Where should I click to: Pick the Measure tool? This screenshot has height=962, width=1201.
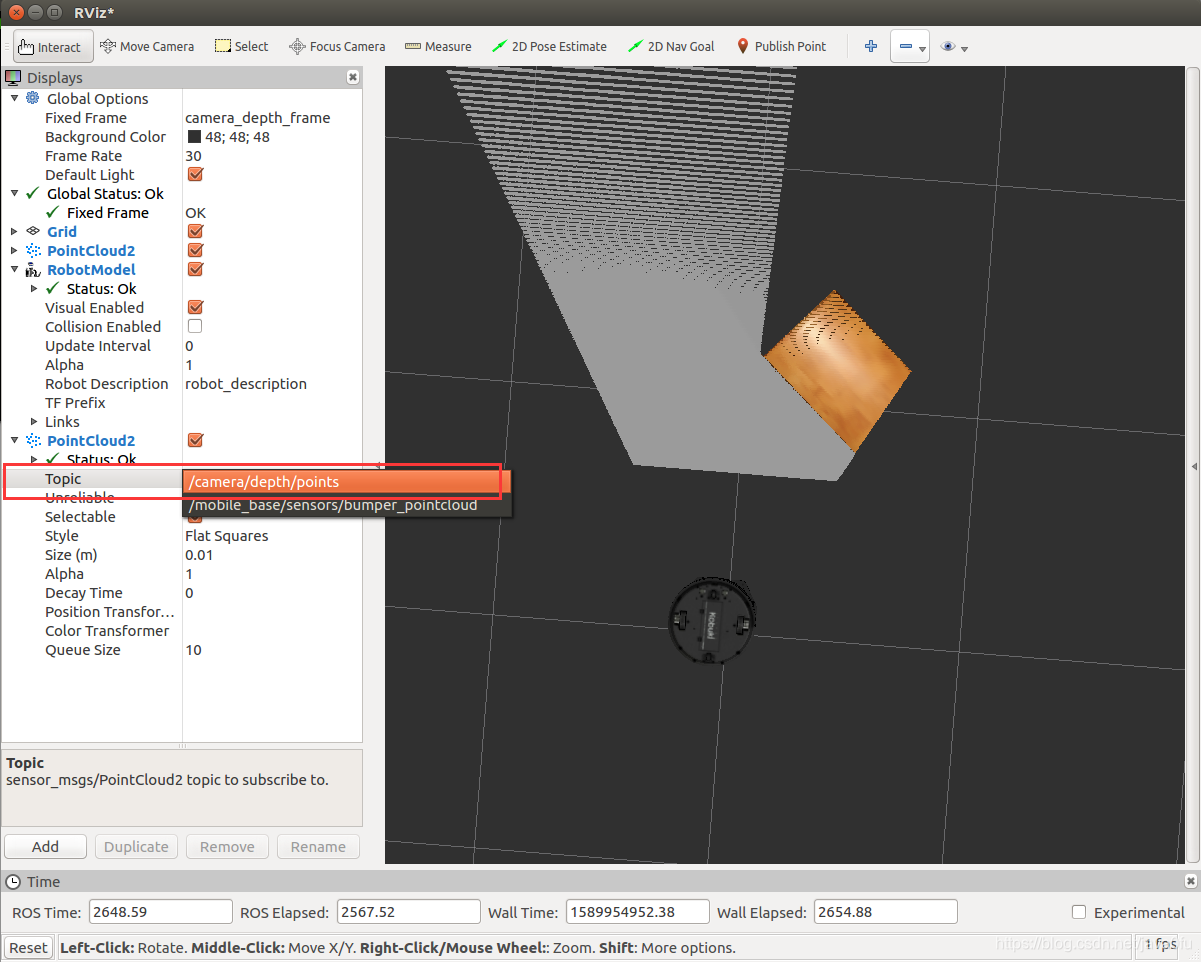[438, 46]
